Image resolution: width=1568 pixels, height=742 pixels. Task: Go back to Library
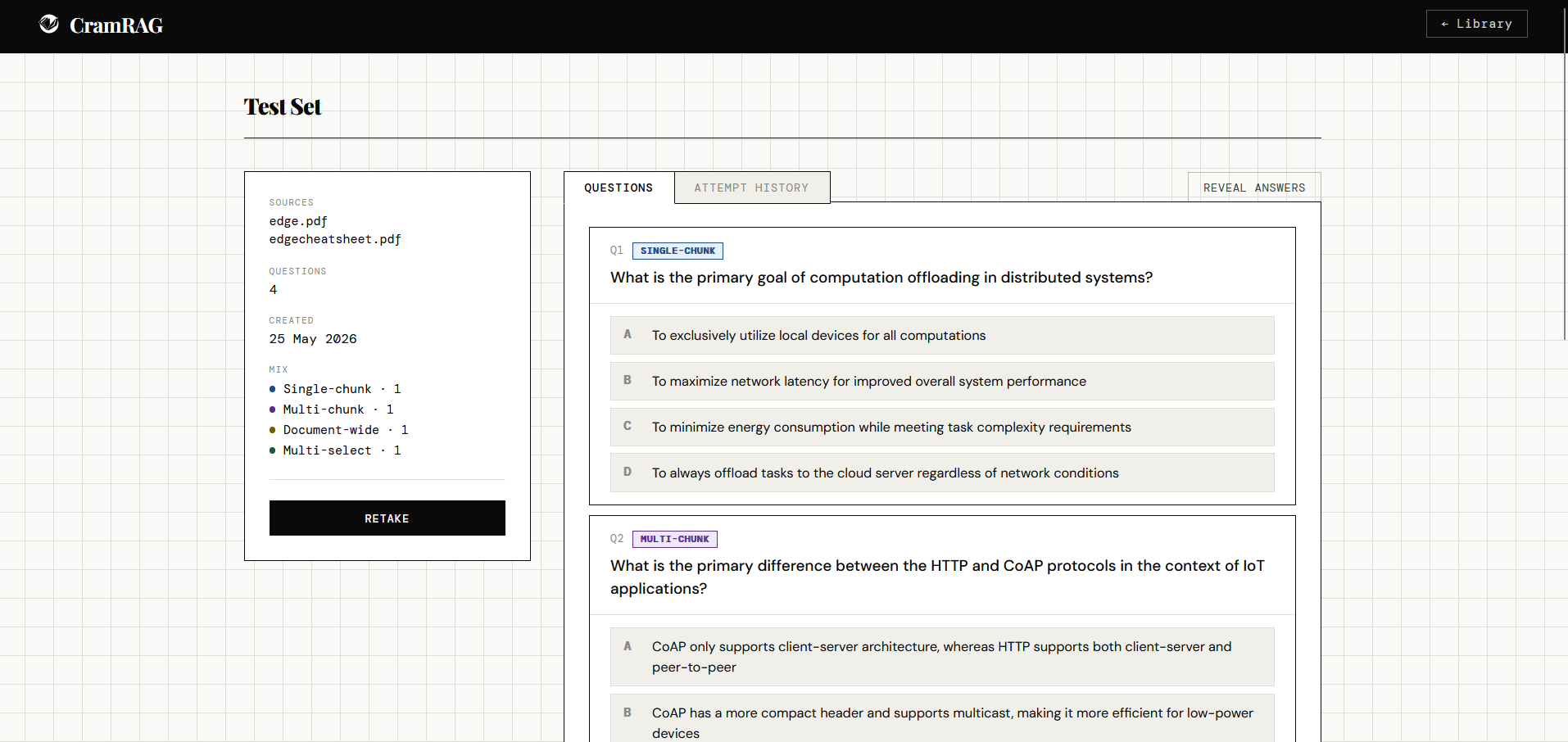[1476, 24]
